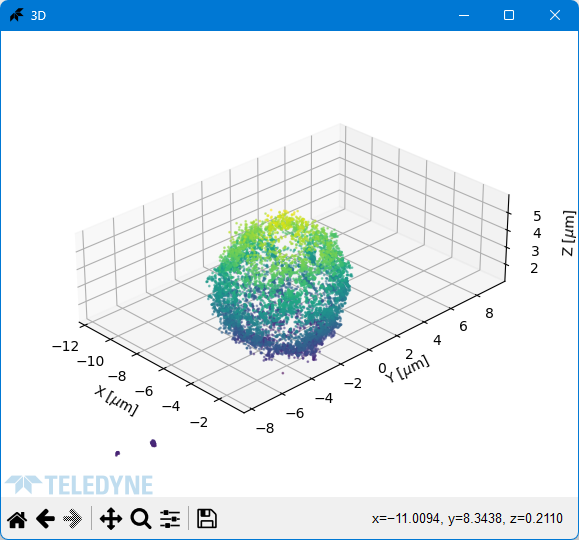The image size is (579, 540).
Task: Minimize the 3D window
Action: pos(464,15)
